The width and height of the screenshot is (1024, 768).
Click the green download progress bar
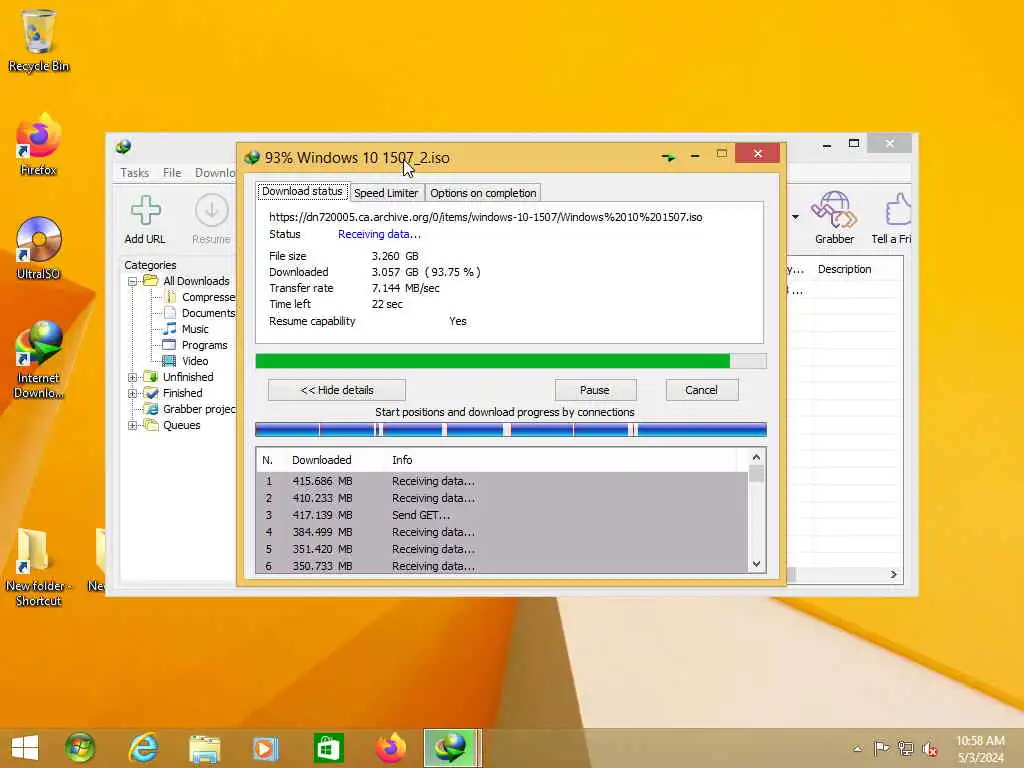pos(511,361)
